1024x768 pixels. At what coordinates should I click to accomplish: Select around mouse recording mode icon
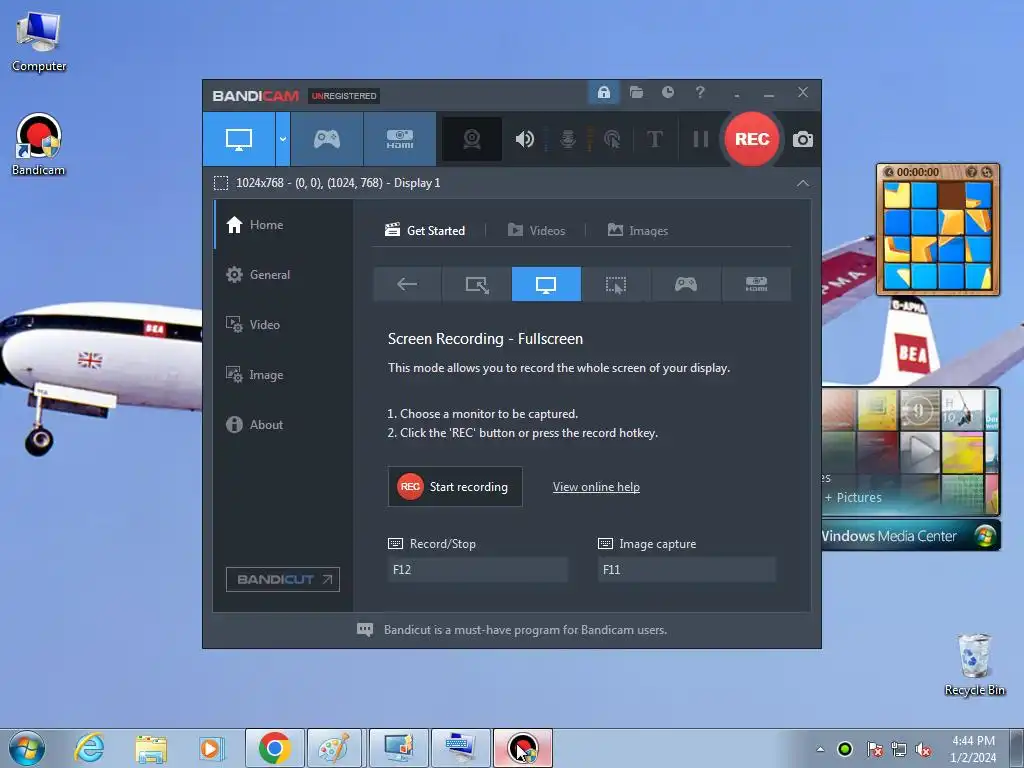click(616, 284)
